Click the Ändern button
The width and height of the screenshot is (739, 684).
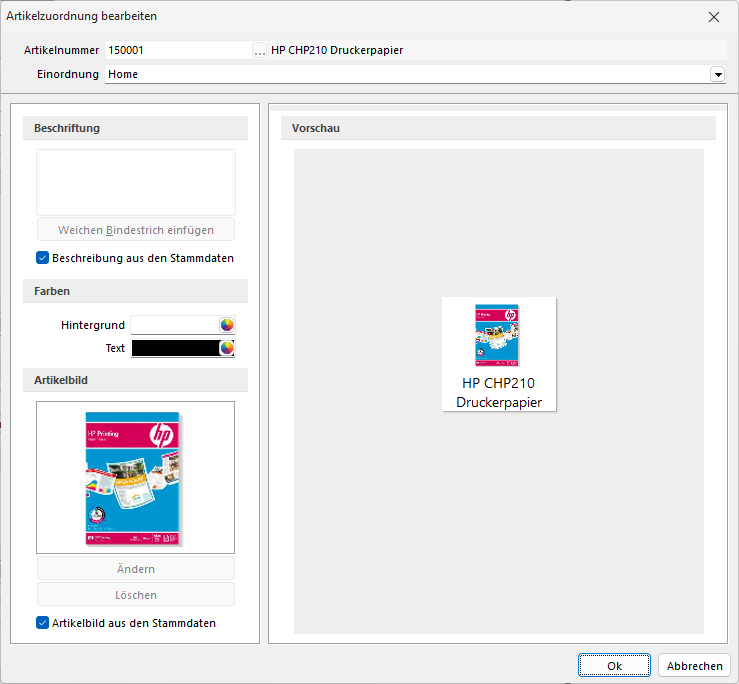tap(136, 569)
